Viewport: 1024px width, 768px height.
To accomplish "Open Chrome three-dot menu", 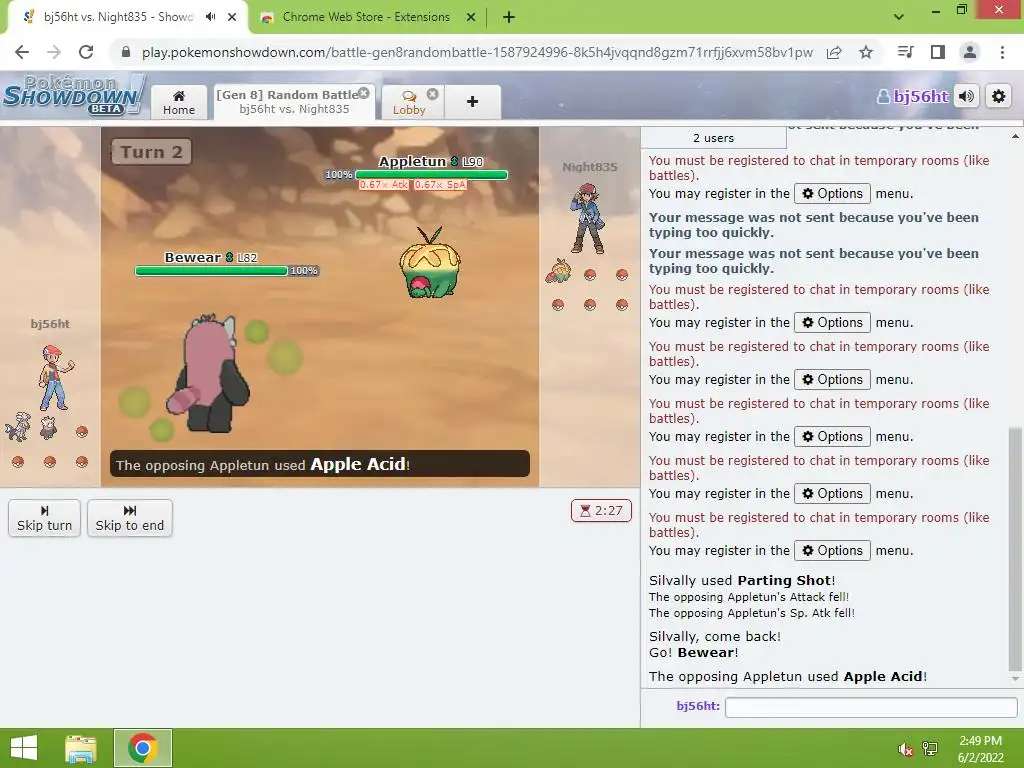I will [x=1002, y=52].
